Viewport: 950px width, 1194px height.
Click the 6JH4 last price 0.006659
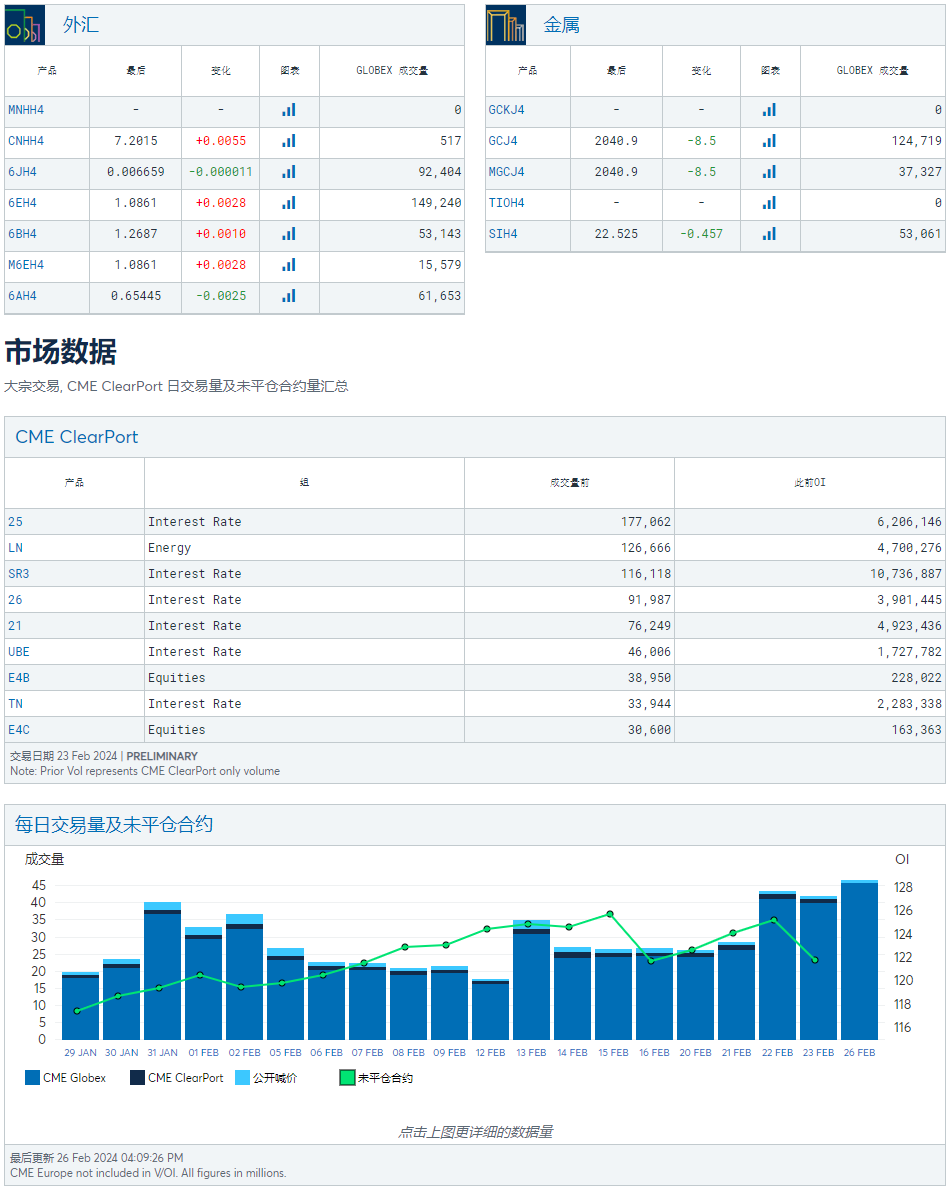click(135, 172)
